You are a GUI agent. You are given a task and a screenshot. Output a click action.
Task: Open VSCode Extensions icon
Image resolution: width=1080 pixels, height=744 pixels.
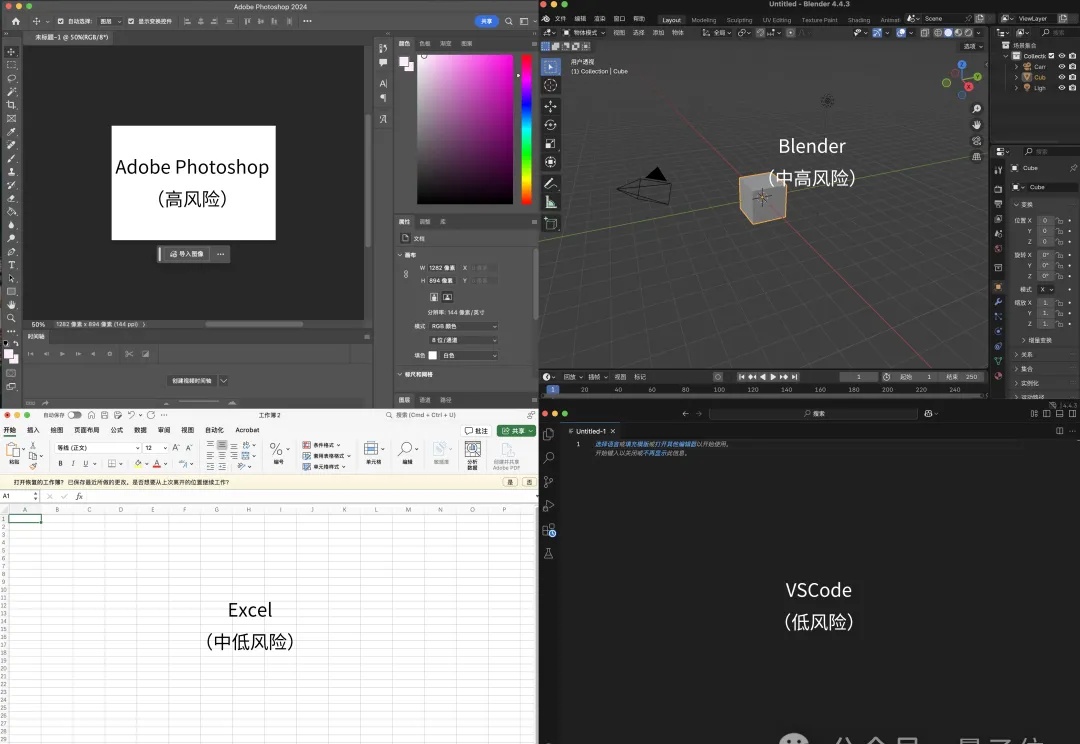pyautogui.click(x=549, y=530)
